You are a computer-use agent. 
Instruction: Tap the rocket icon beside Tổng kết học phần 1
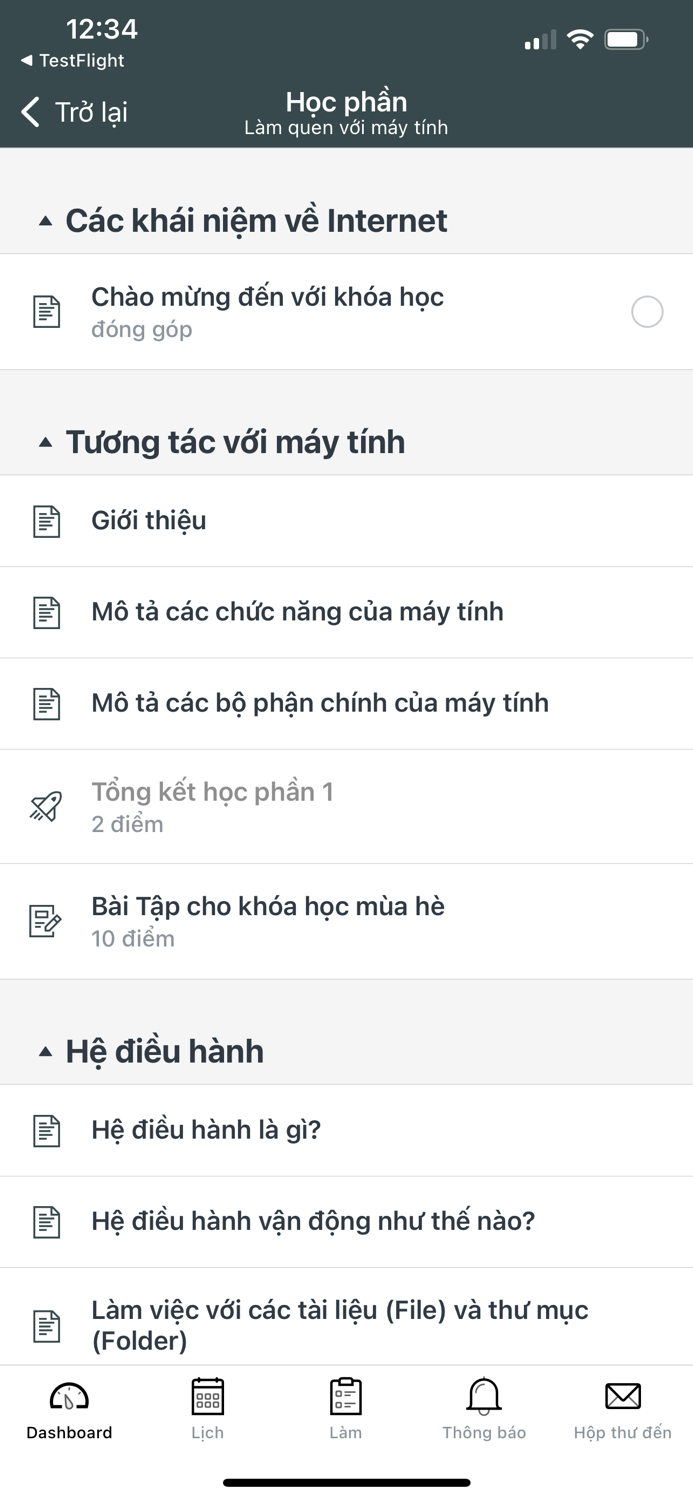[46, 806]
